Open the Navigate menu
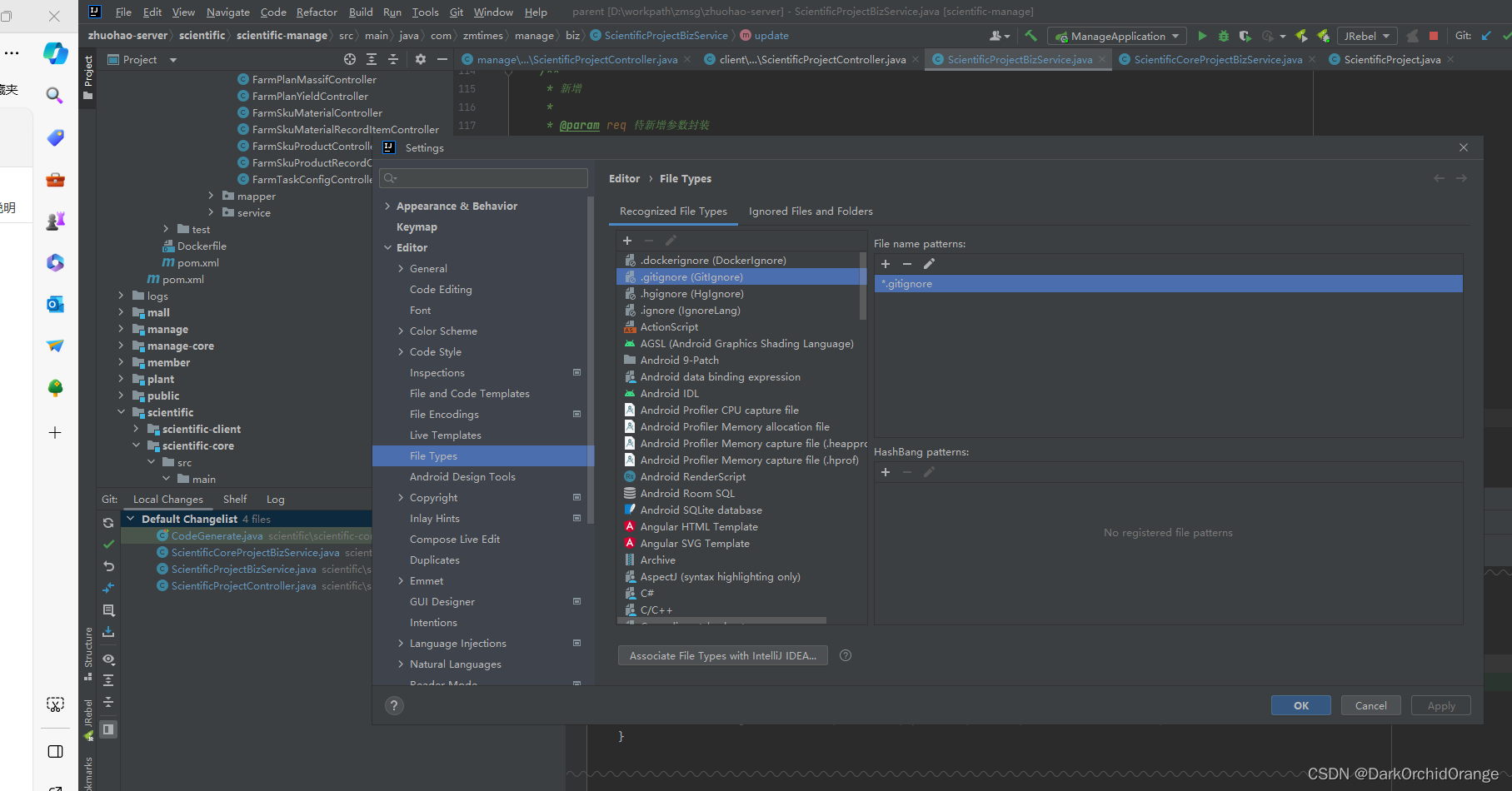Screen dimensions: 1512x791 (227, 12)
